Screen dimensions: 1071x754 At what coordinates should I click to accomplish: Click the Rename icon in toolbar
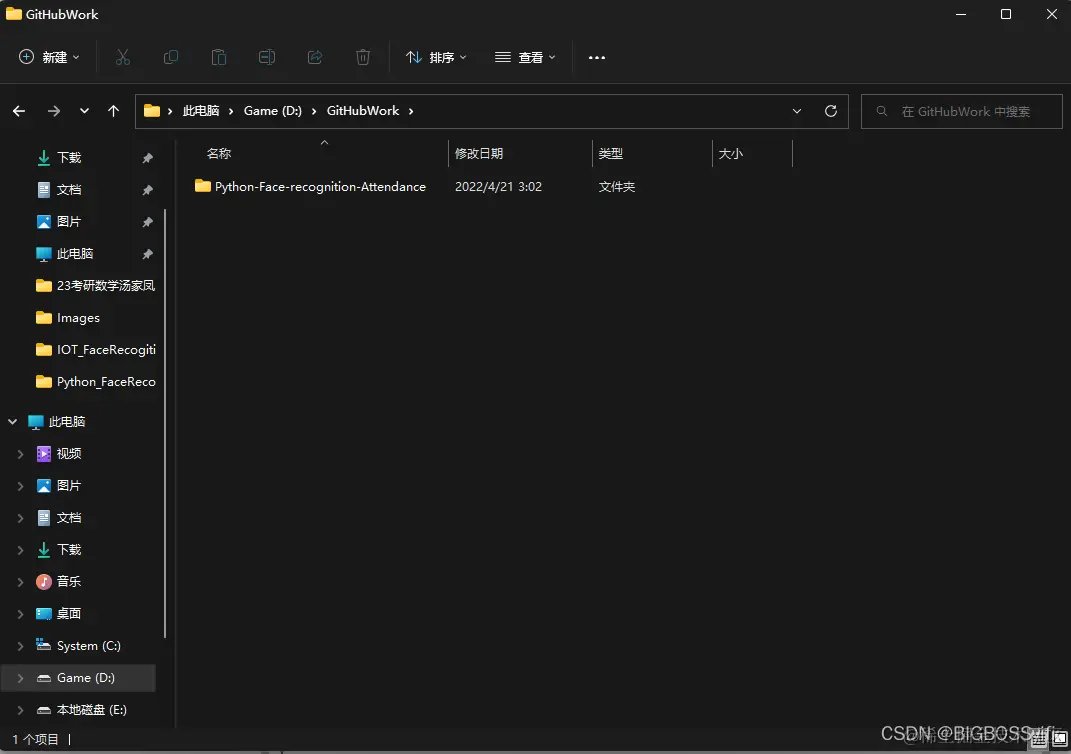266,57
